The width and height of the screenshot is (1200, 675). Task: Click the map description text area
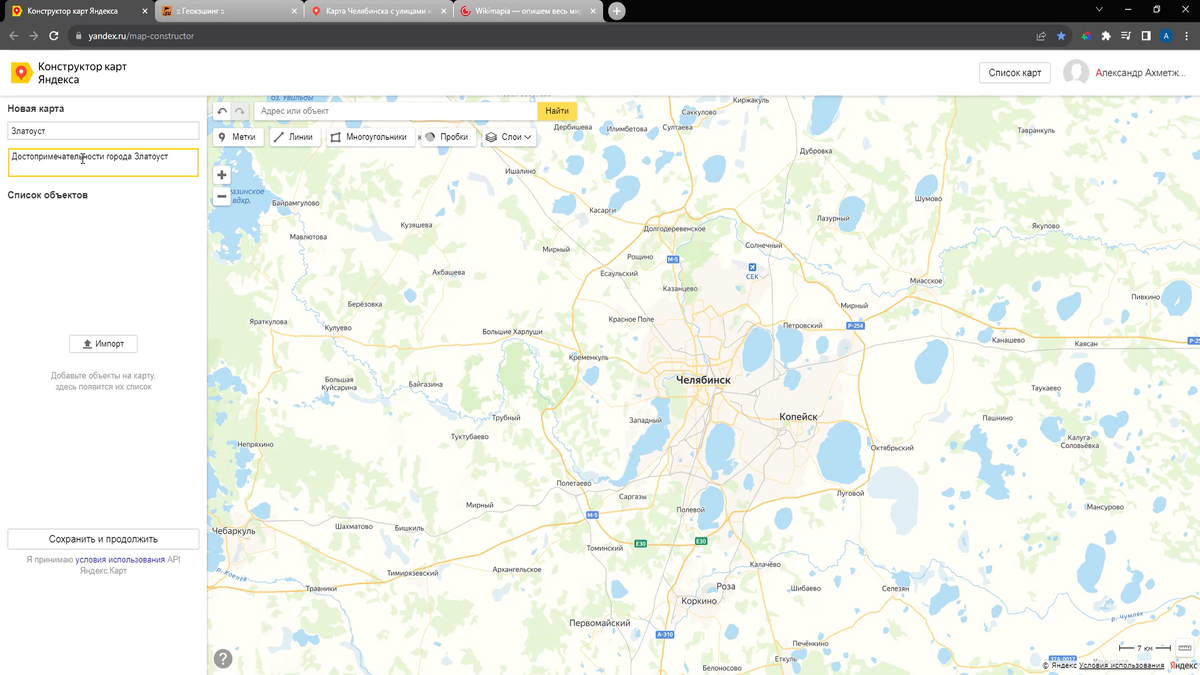[103, 162]
